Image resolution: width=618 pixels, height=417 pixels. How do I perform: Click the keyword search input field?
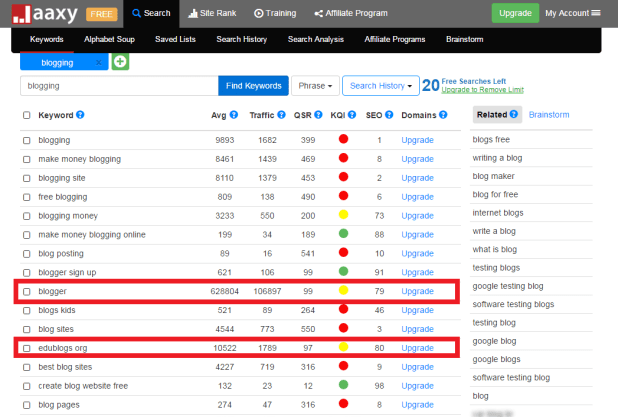coord(119,86)
